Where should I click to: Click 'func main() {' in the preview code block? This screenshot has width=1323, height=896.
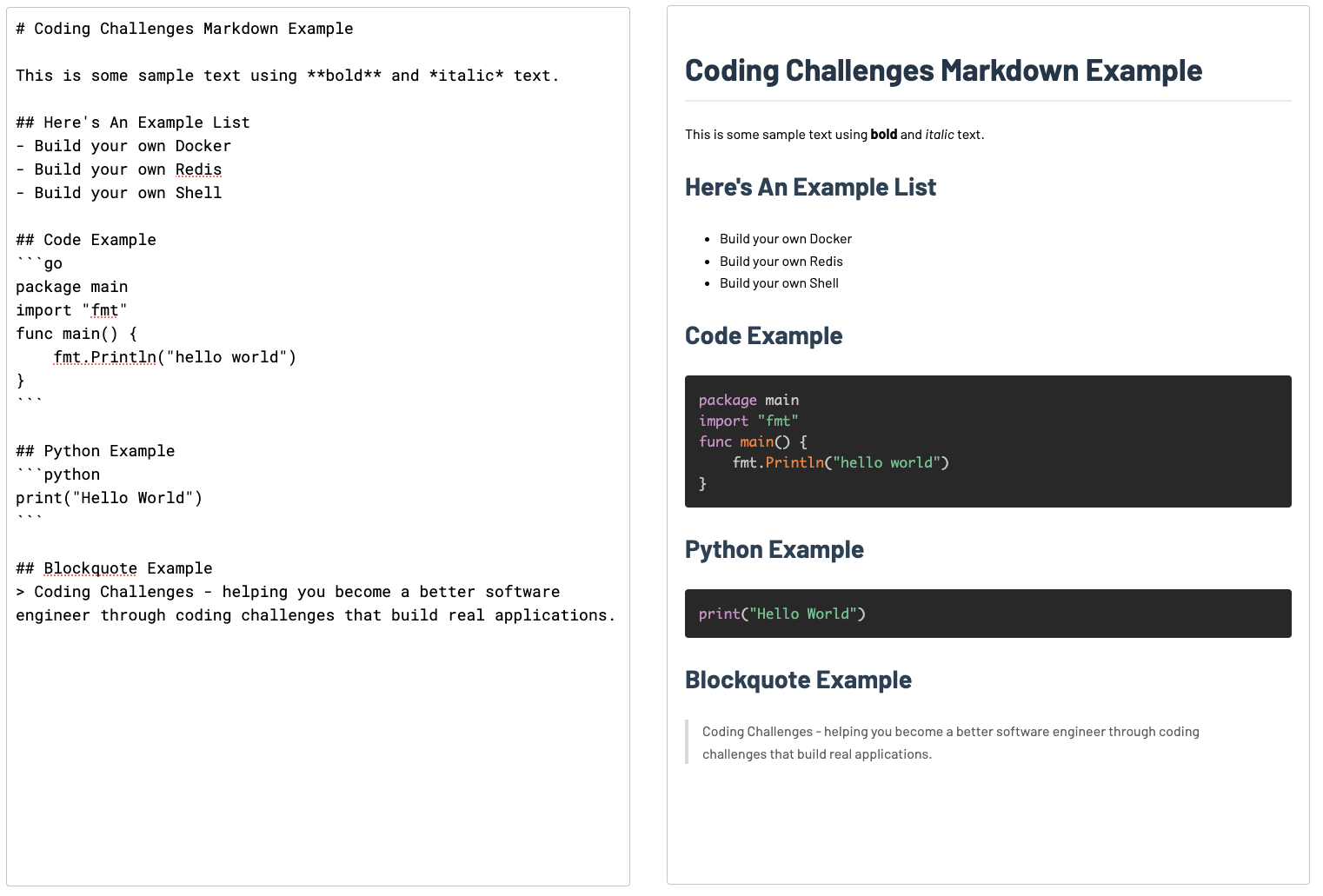(x=753, y=441)
